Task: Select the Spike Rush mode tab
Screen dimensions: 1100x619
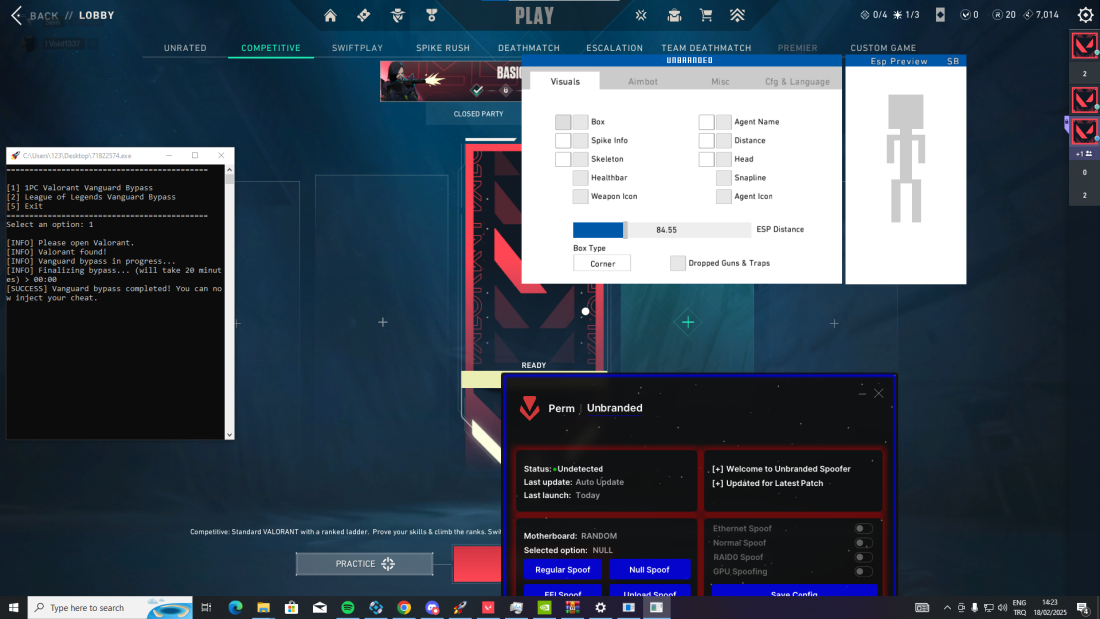Action: 443,48
